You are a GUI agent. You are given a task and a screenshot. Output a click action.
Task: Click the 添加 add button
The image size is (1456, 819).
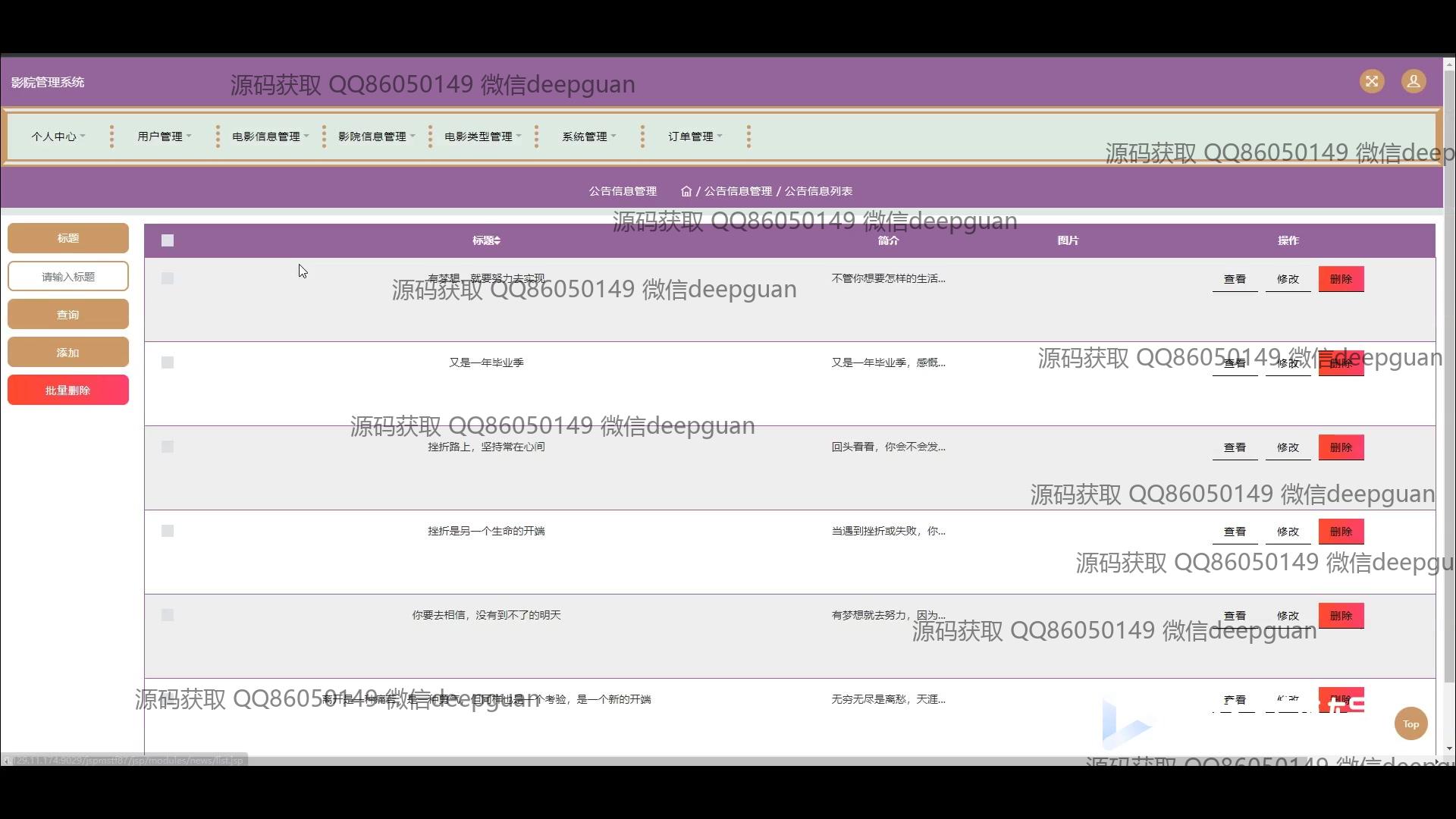tap(68, 352)
